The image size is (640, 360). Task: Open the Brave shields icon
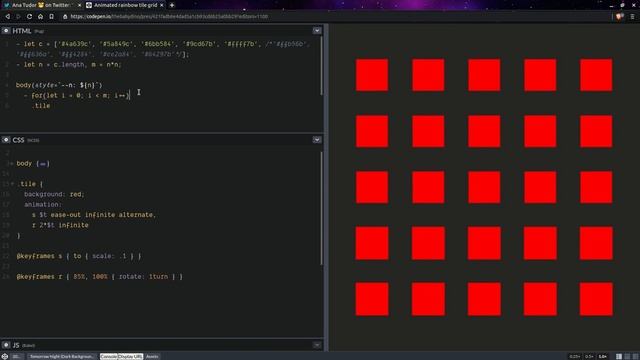pos(620,16)
